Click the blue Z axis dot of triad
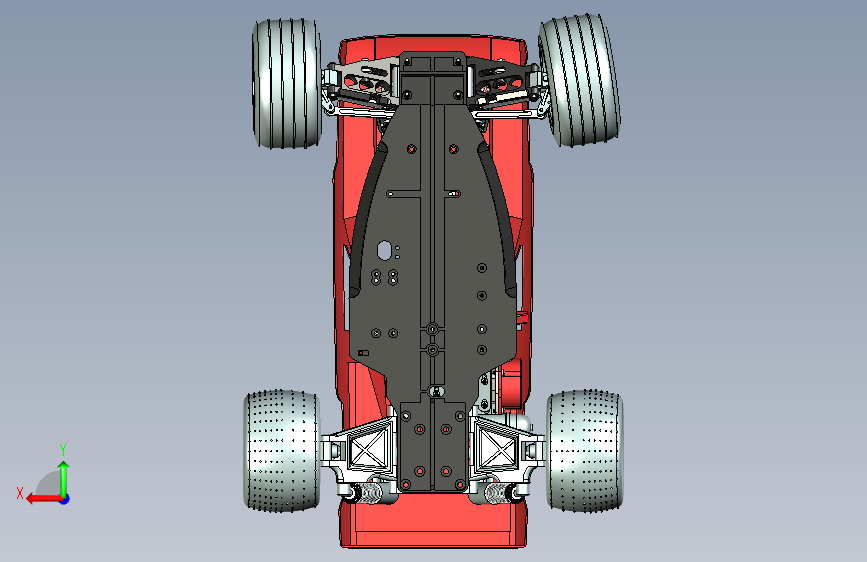Image resolution: width=867 pixels, height=562 pixels. tap(65, 499)
